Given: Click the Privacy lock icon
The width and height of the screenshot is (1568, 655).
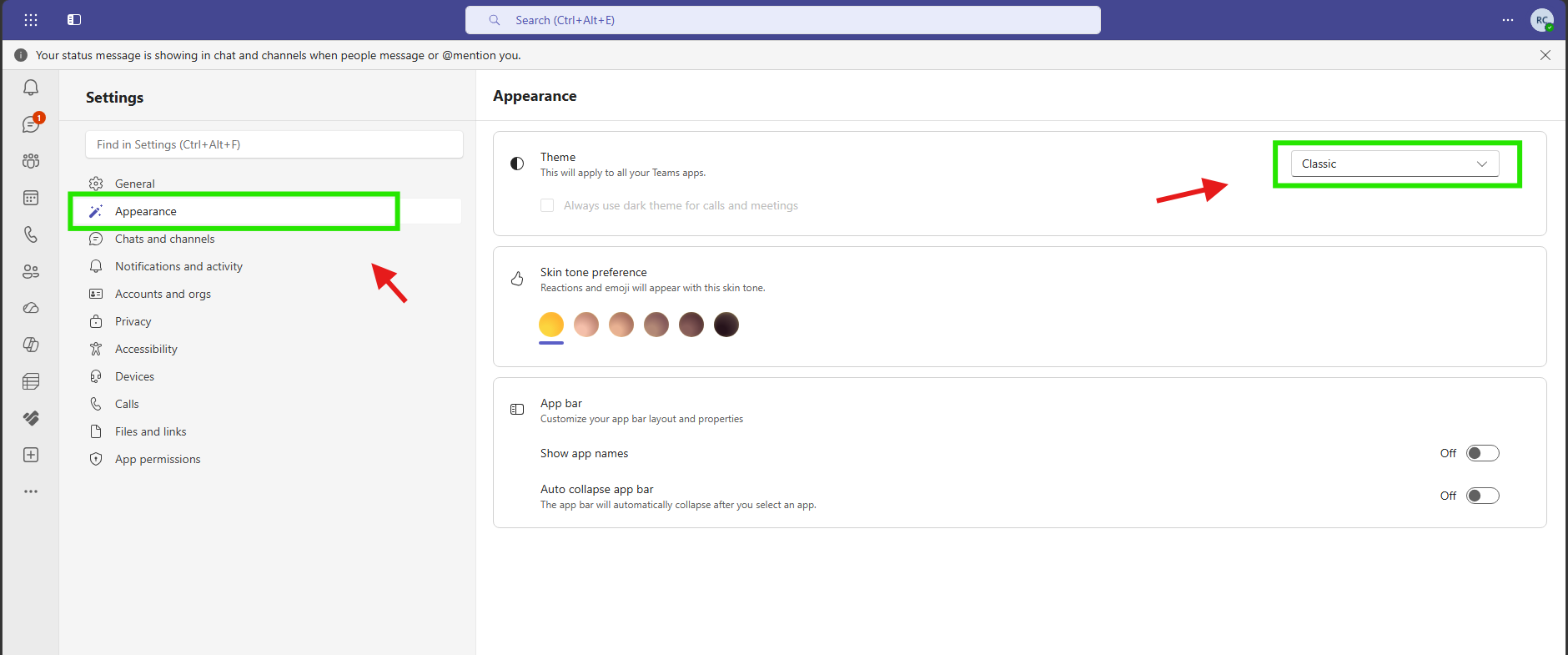Looking at the screenshot, I should pos(96,321).
